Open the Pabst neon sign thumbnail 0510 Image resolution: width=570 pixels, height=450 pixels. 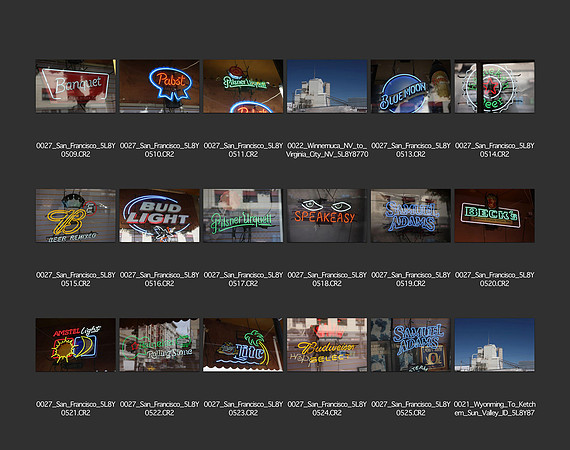click(x=159, y=87)
